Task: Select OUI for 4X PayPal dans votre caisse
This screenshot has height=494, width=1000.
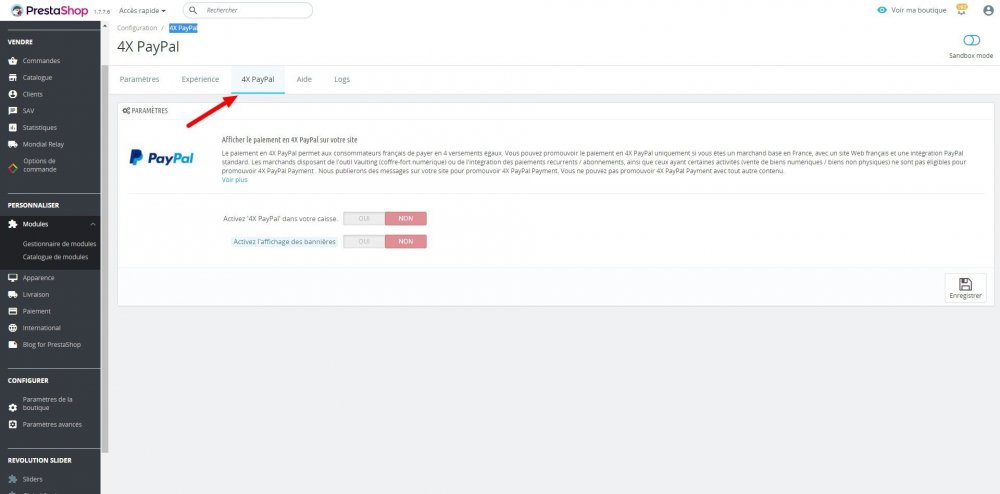Action: click(x=364, y=219)
